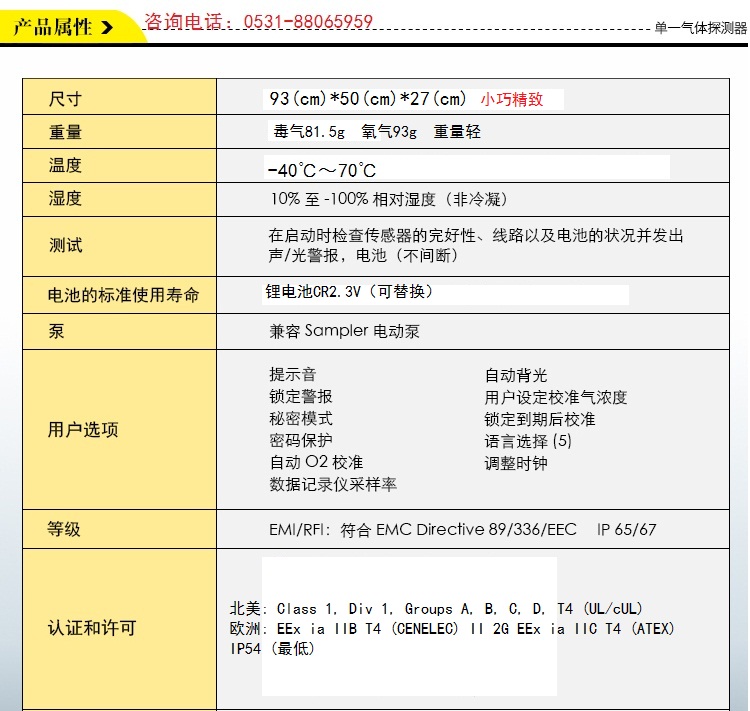This screenshot has width=750, height=711.
Task: Click the 提示音 option
Action: 292,375
